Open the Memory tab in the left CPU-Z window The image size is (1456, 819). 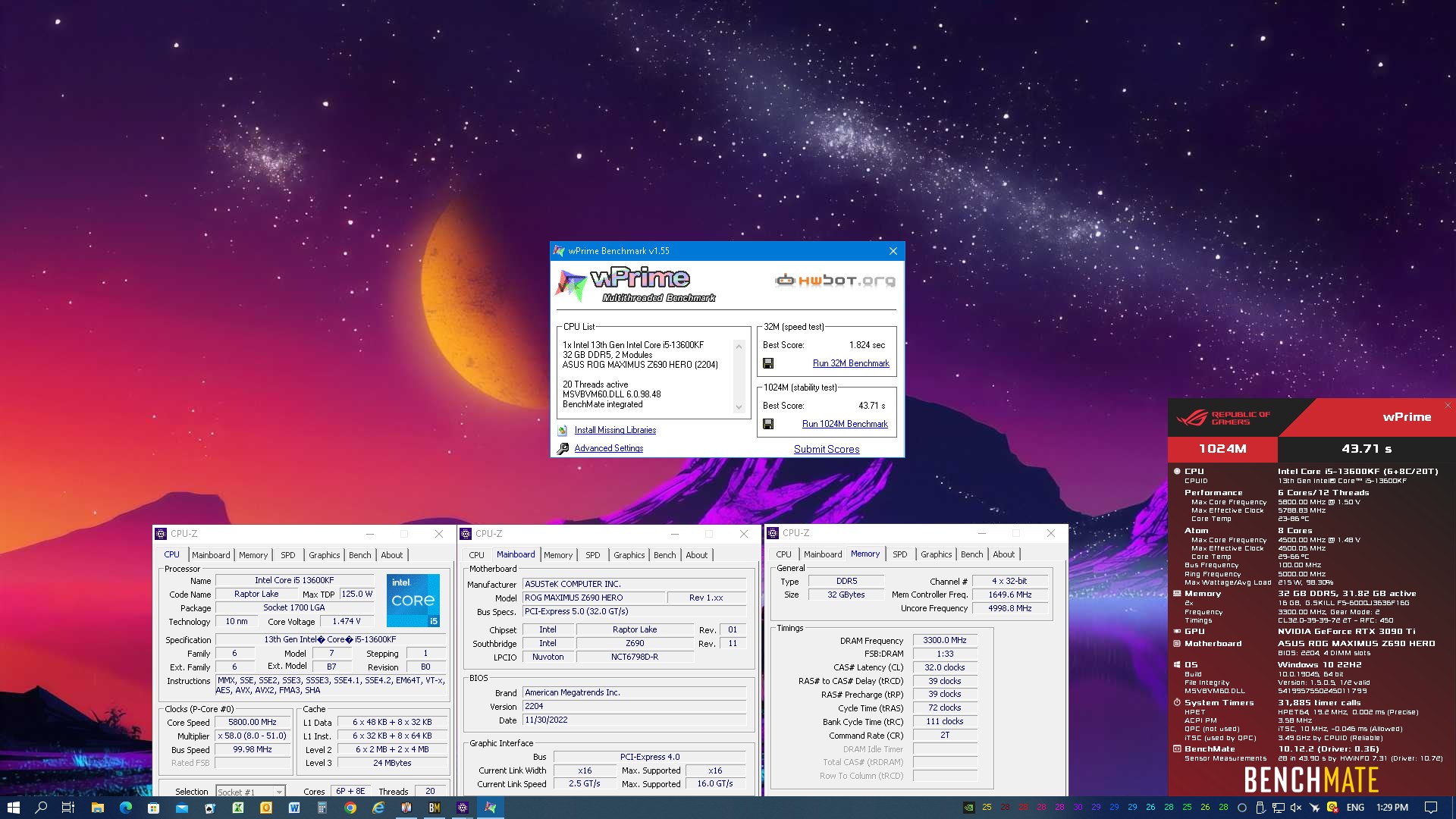[253, 555]
